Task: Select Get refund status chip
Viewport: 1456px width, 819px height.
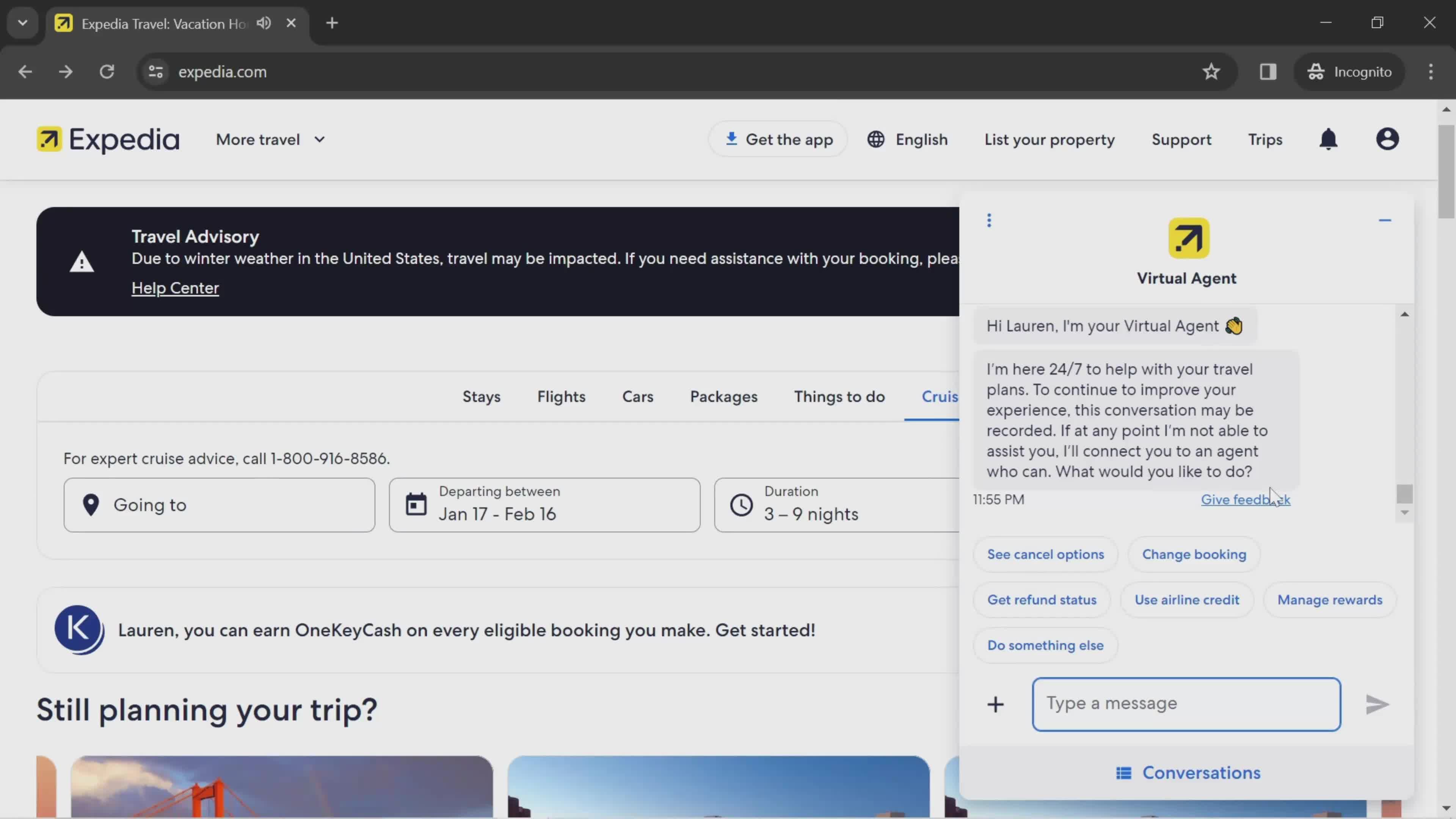Action: click(1042, 600)
